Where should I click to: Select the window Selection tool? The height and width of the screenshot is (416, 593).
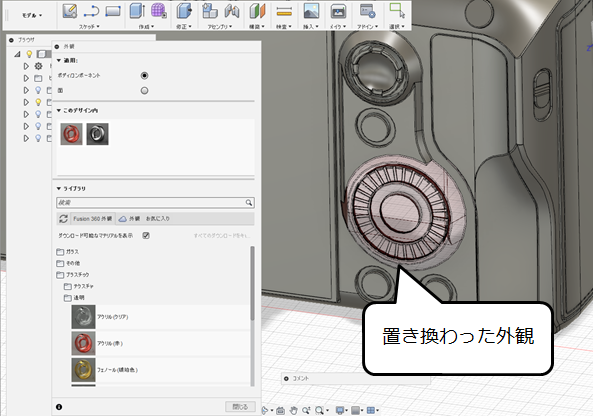(397, 11)
